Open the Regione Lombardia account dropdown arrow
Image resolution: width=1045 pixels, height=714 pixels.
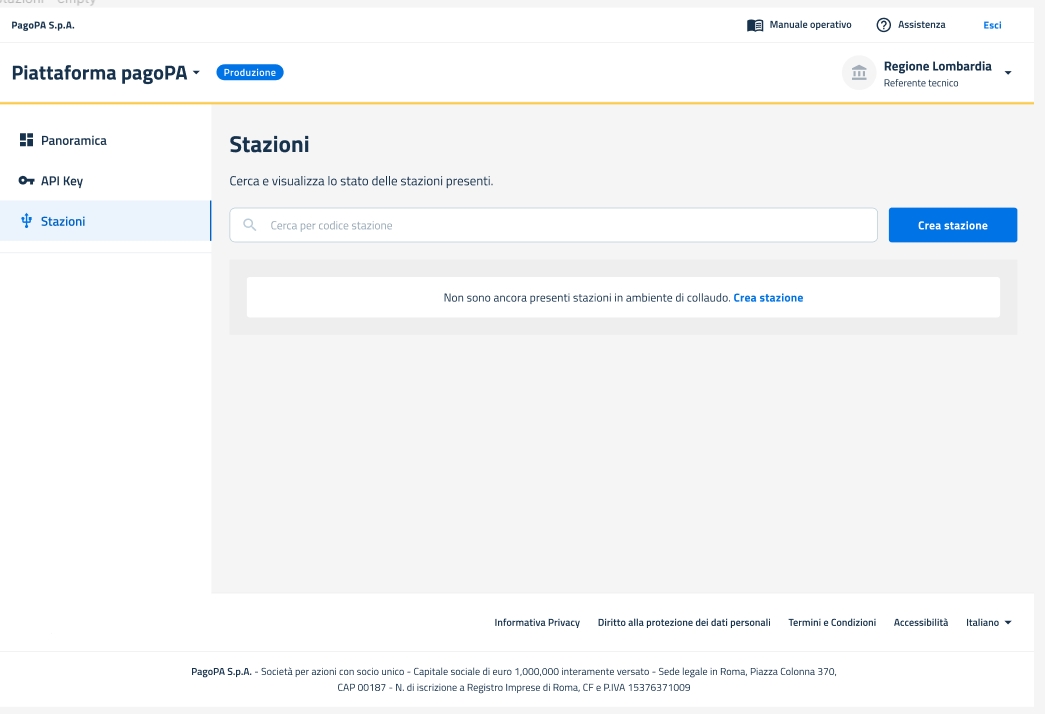(1007, 73)
